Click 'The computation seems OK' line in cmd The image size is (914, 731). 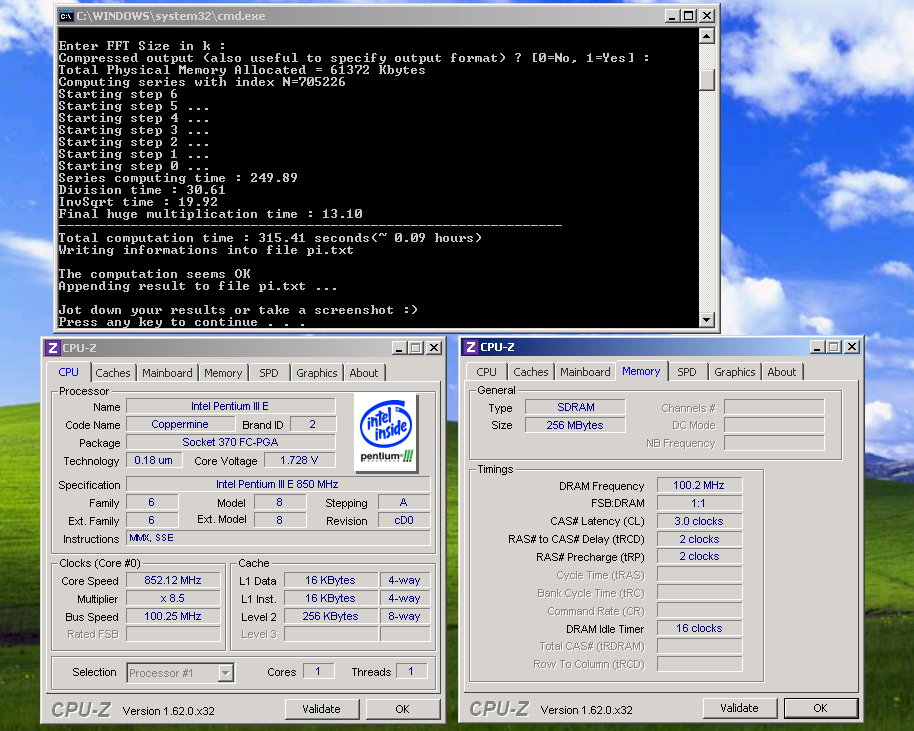coord(154,274)
